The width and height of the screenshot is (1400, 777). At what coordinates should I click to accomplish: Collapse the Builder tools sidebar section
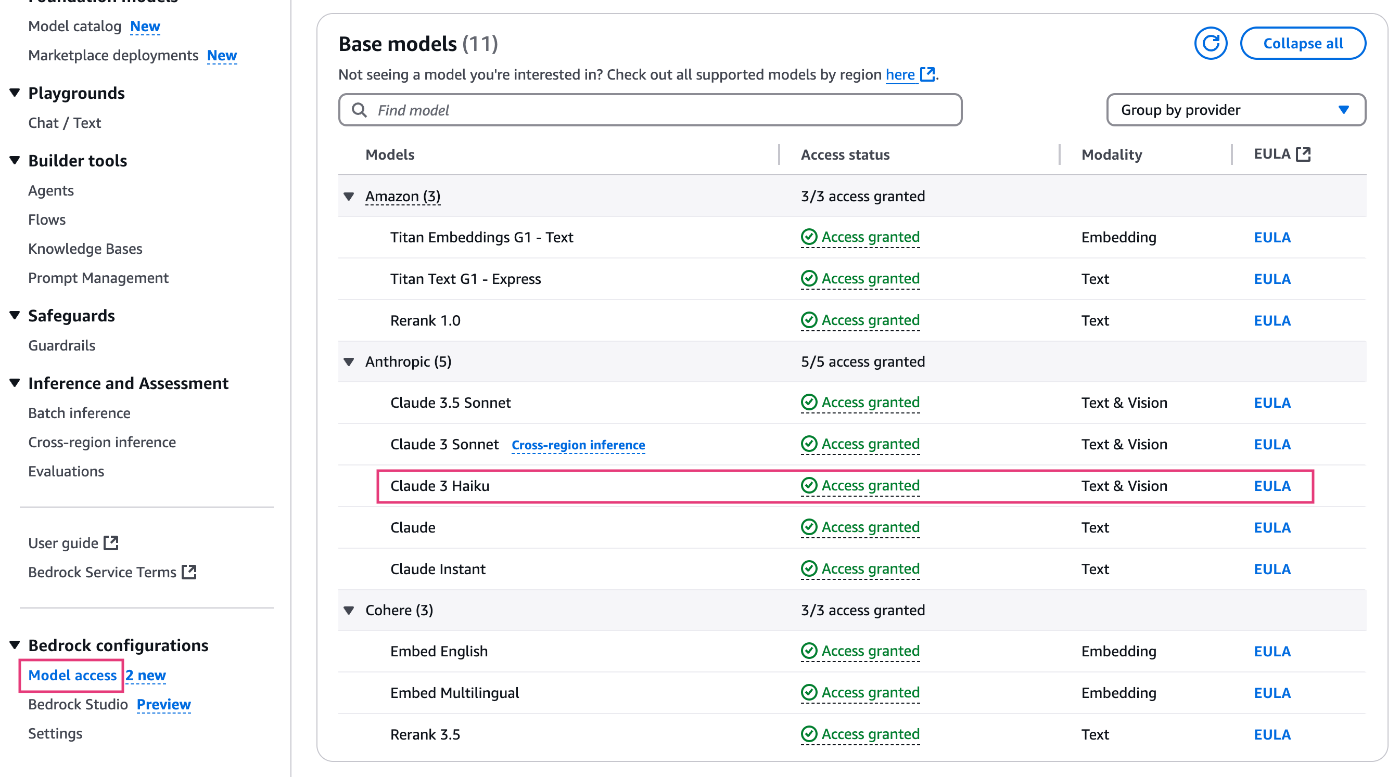tap(15, 160)
